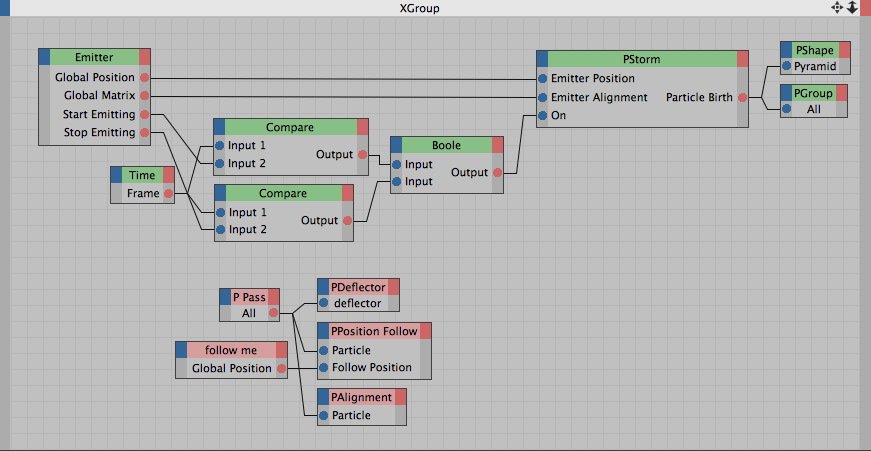Open the inputs menu on P Pass node

point(226,296)
